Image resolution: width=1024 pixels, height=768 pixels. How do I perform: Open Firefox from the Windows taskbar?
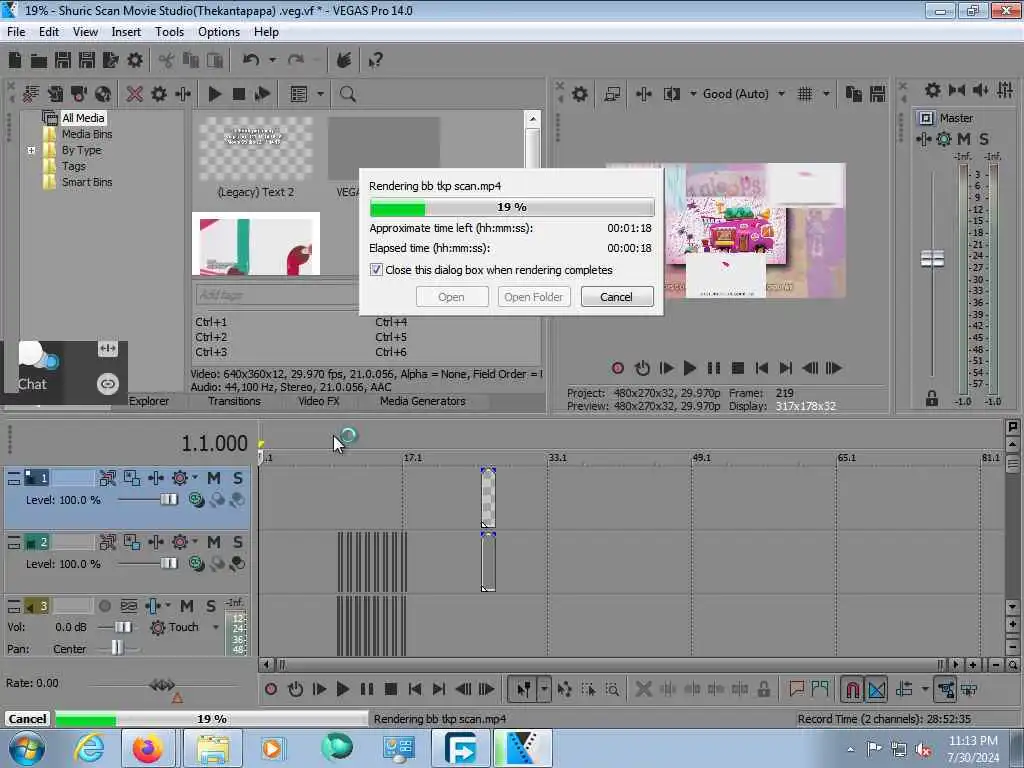(148, 748)
